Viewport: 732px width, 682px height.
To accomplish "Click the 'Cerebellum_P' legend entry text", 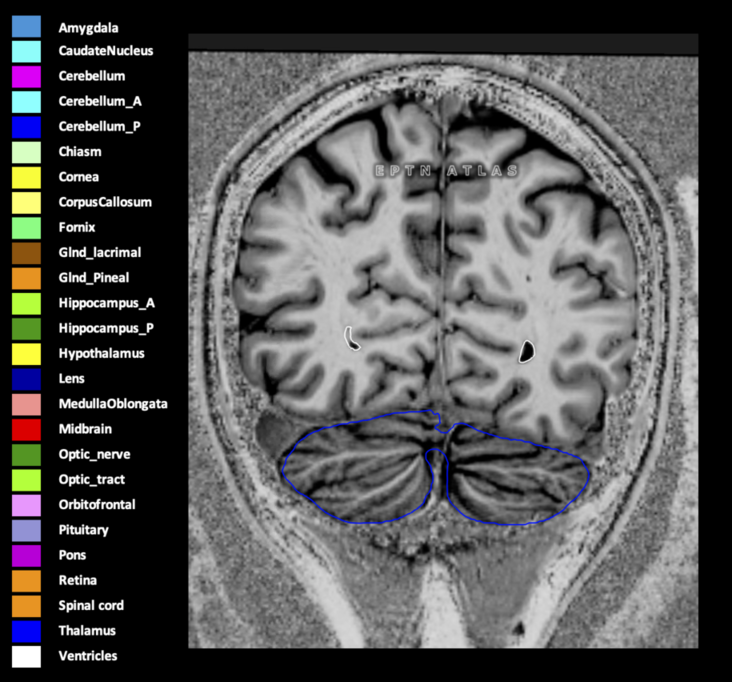I will pos(99,127).
